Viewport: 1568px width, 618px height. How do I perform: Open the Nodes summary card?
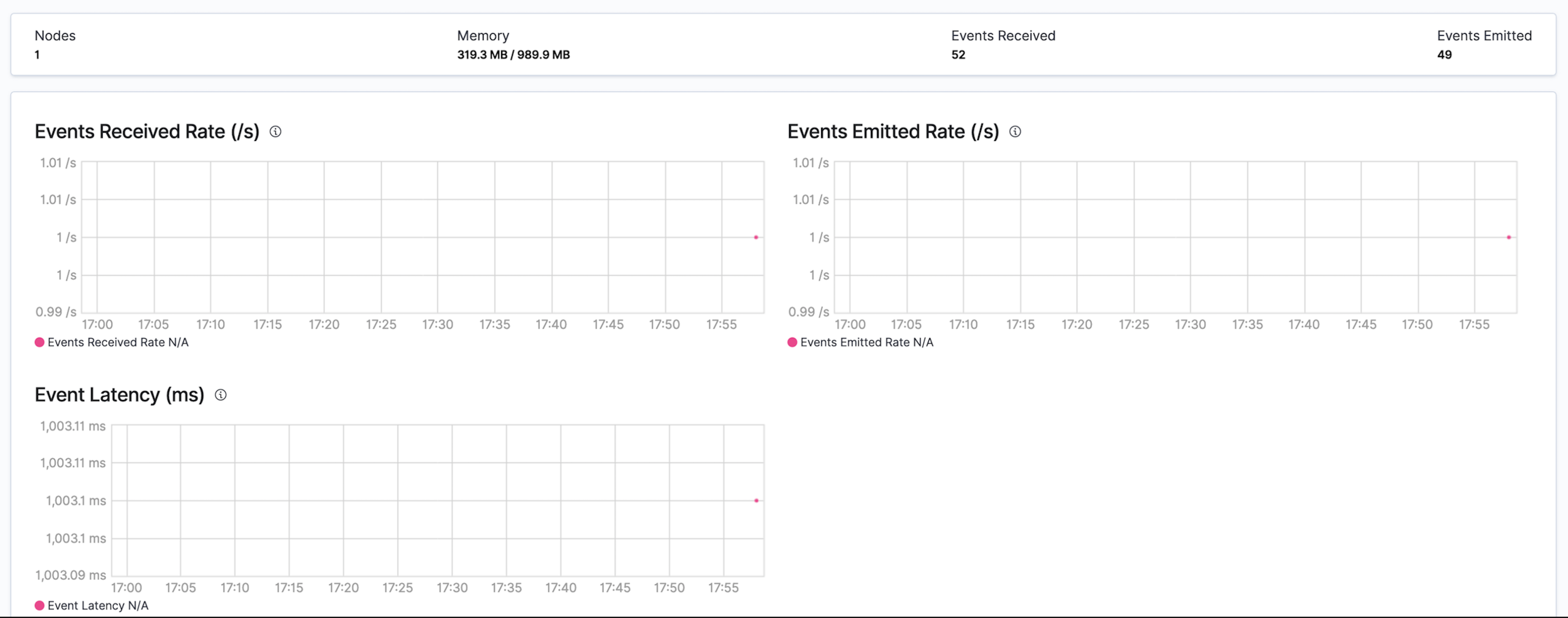pos(55,45)
